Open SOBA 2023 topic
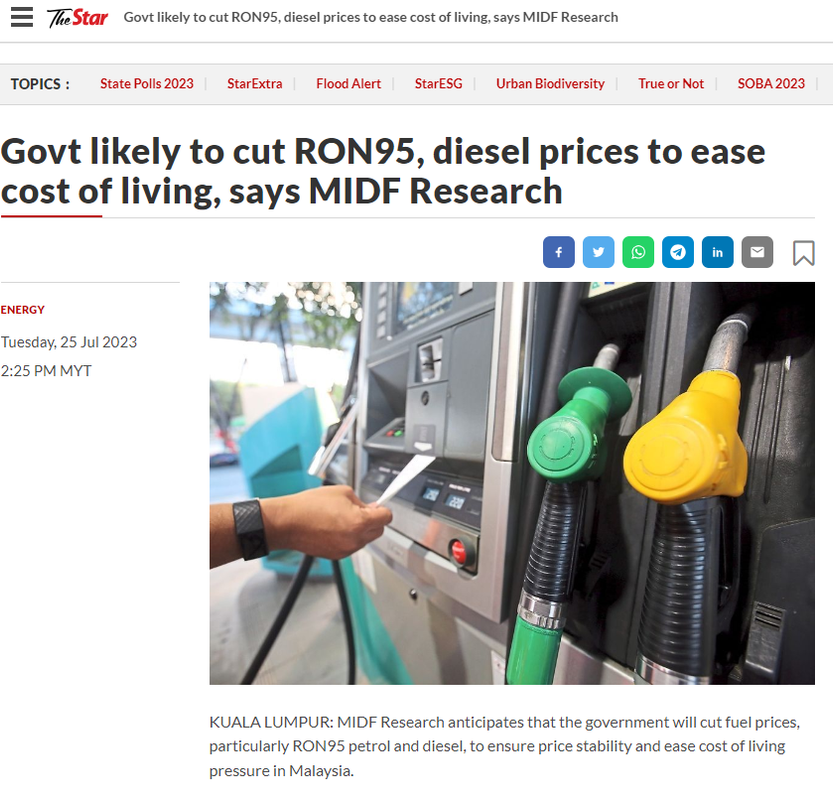Viewport: 833px width, 800px height. tap(771, 84)
